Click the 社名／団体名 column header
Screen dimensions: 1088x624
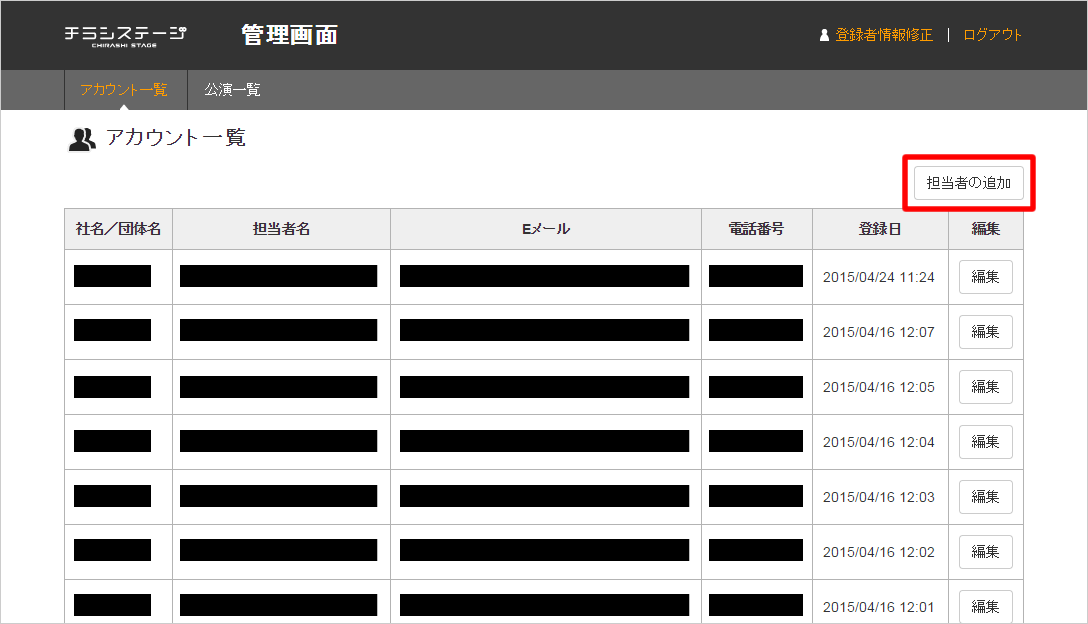(x=118, y=229)
